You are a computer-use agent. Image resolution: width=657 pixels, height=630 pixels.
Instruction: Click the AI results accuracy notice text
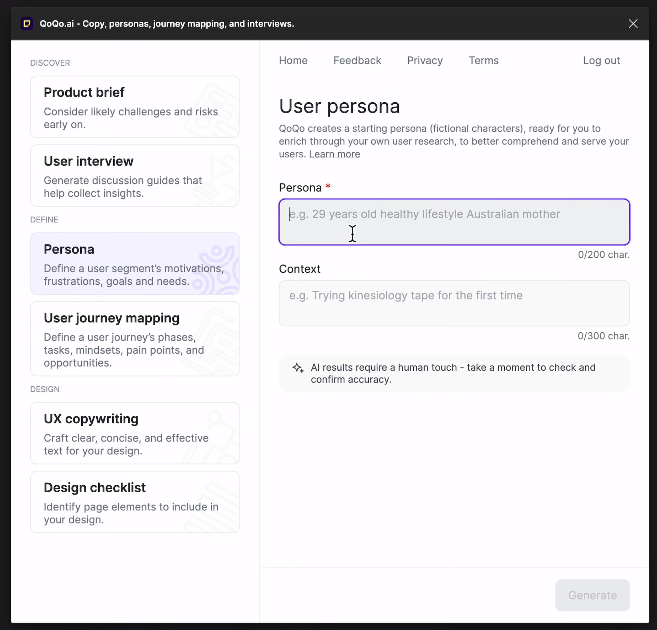(453, 373)
